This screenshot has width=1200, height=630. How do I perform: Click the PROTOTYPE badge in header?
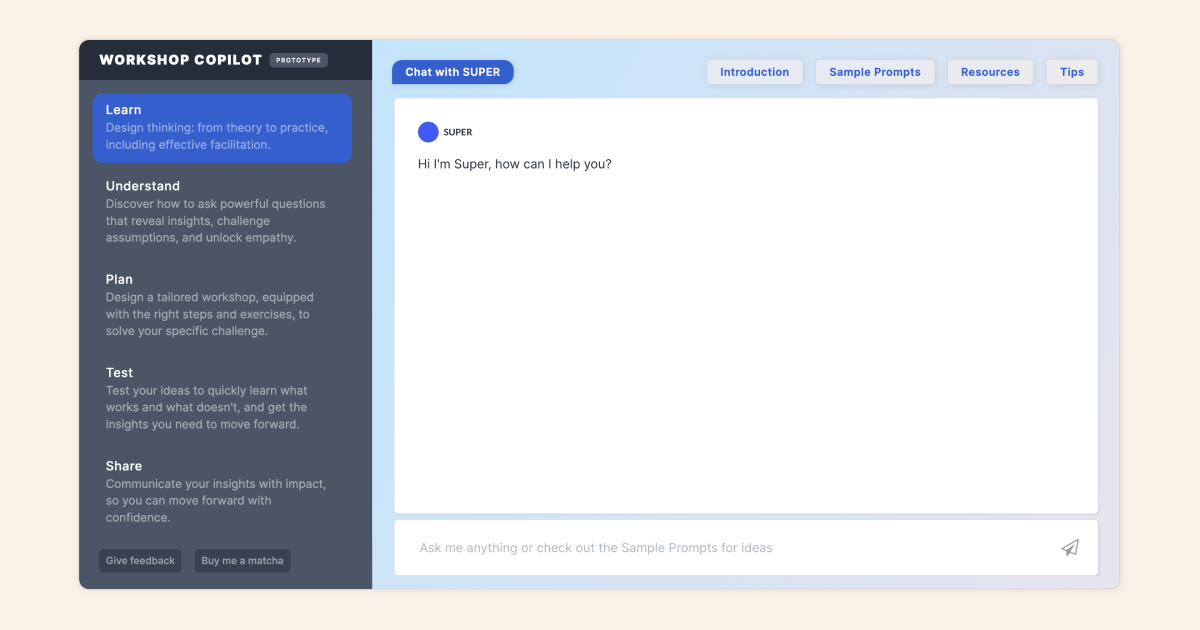(x=298, y=60)
